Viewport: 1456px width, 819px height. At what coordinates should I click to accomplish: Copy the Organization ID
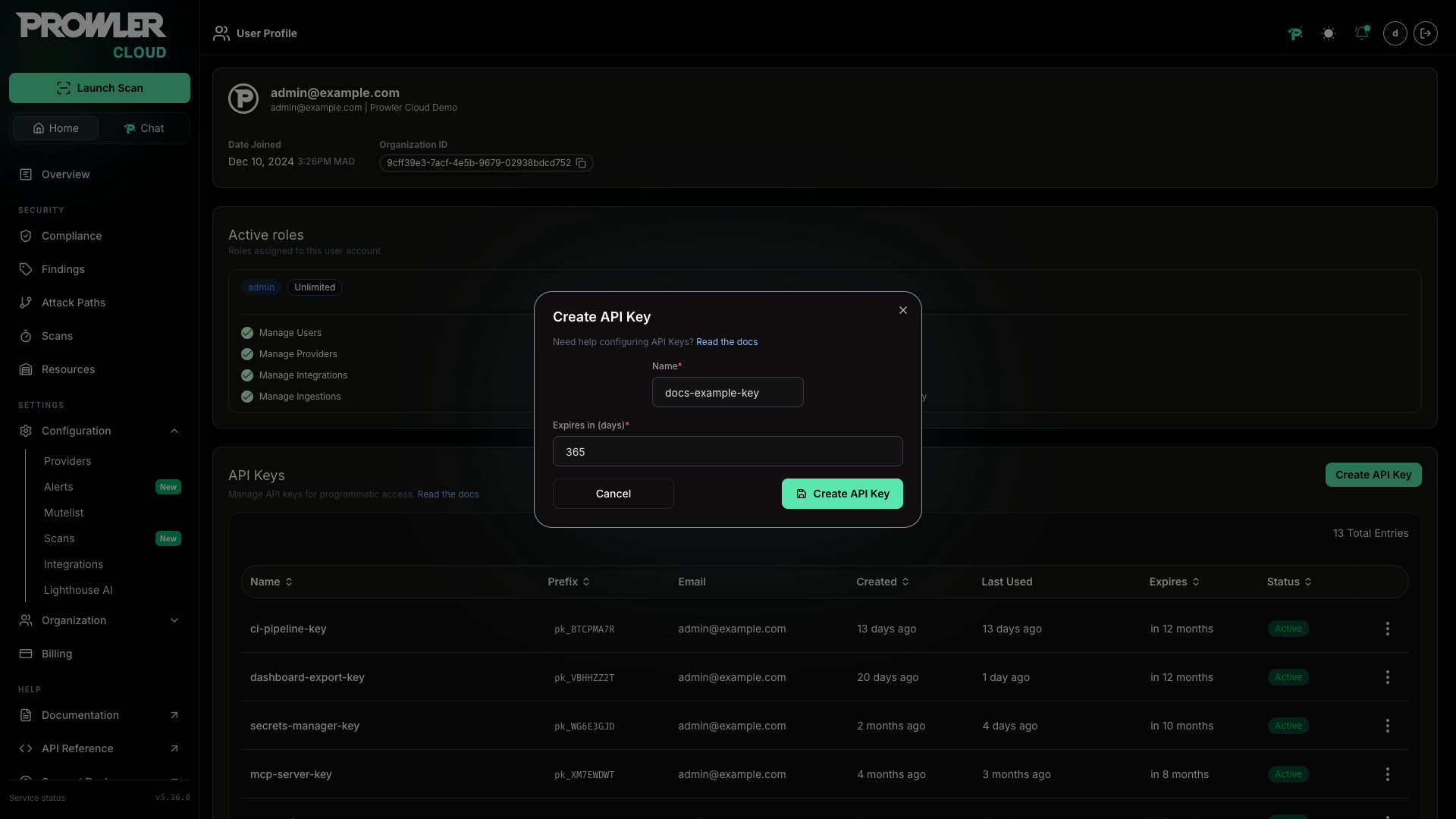pyautogui.click(x=582, y=163)
